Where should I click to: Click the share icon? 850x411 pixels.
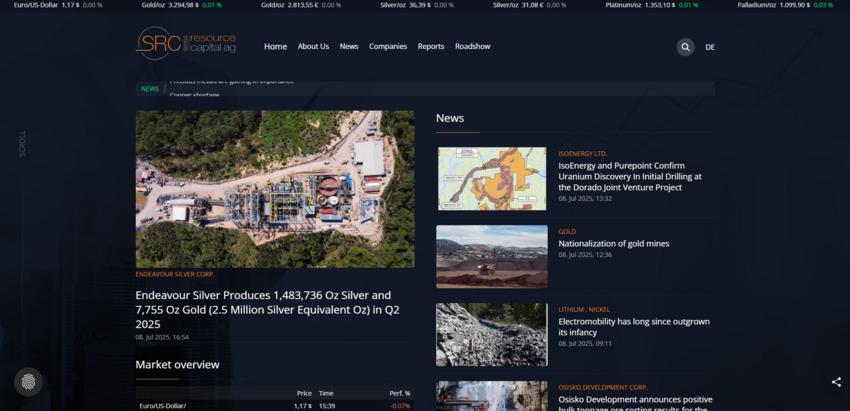tap(836, 382)
